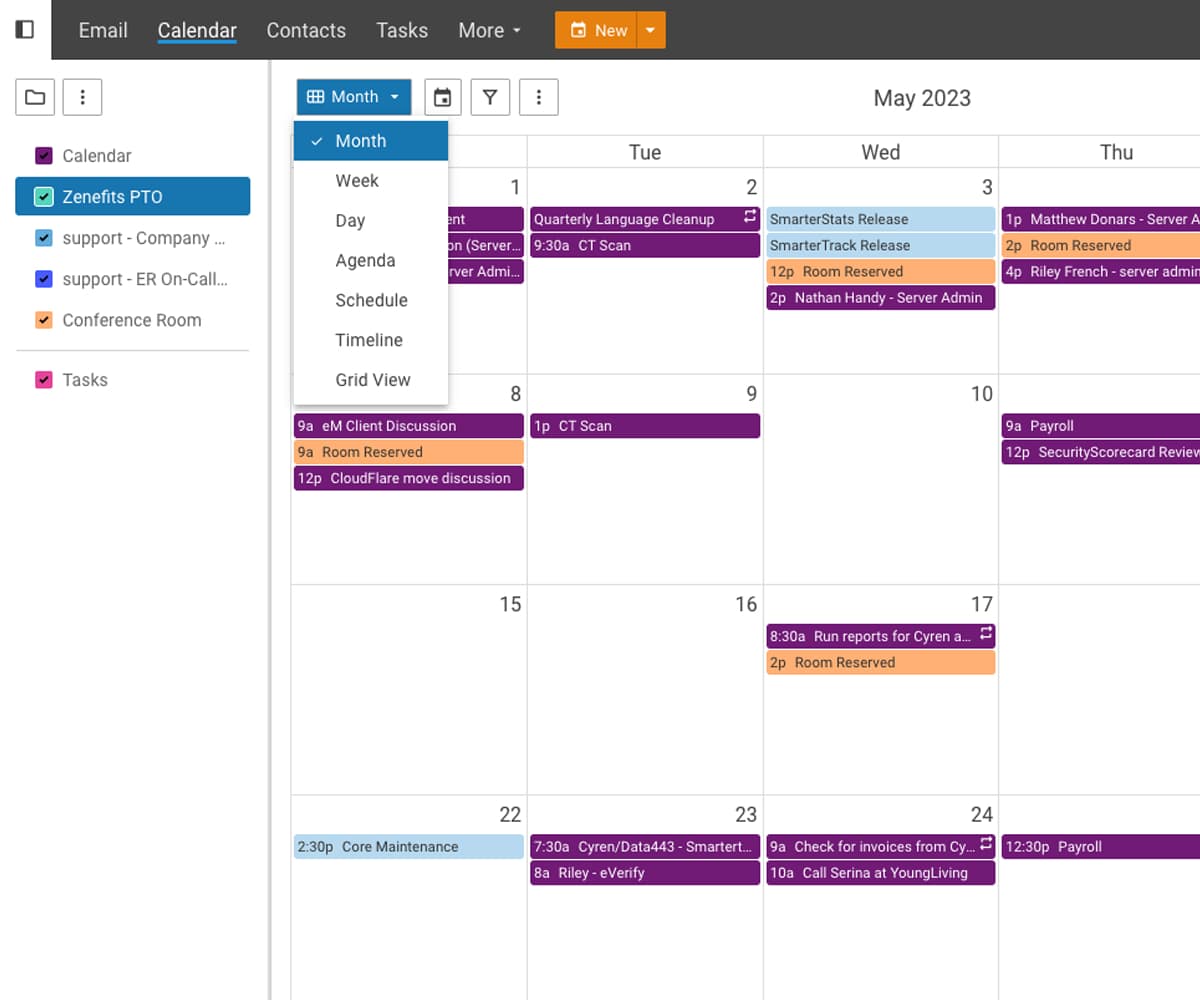Disable the Tasks checkbox
This screenshot has height=1000, width=1200.
43,380
